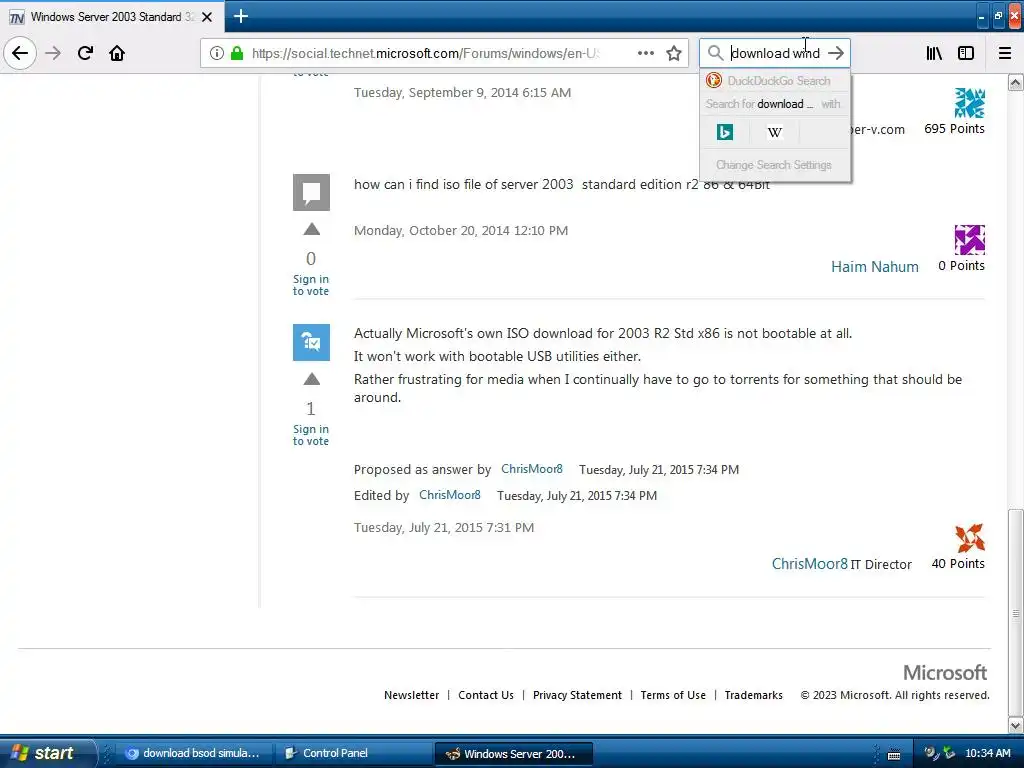Click the timestamp Monday, October 20, 2014

click(x=460, y=231)
